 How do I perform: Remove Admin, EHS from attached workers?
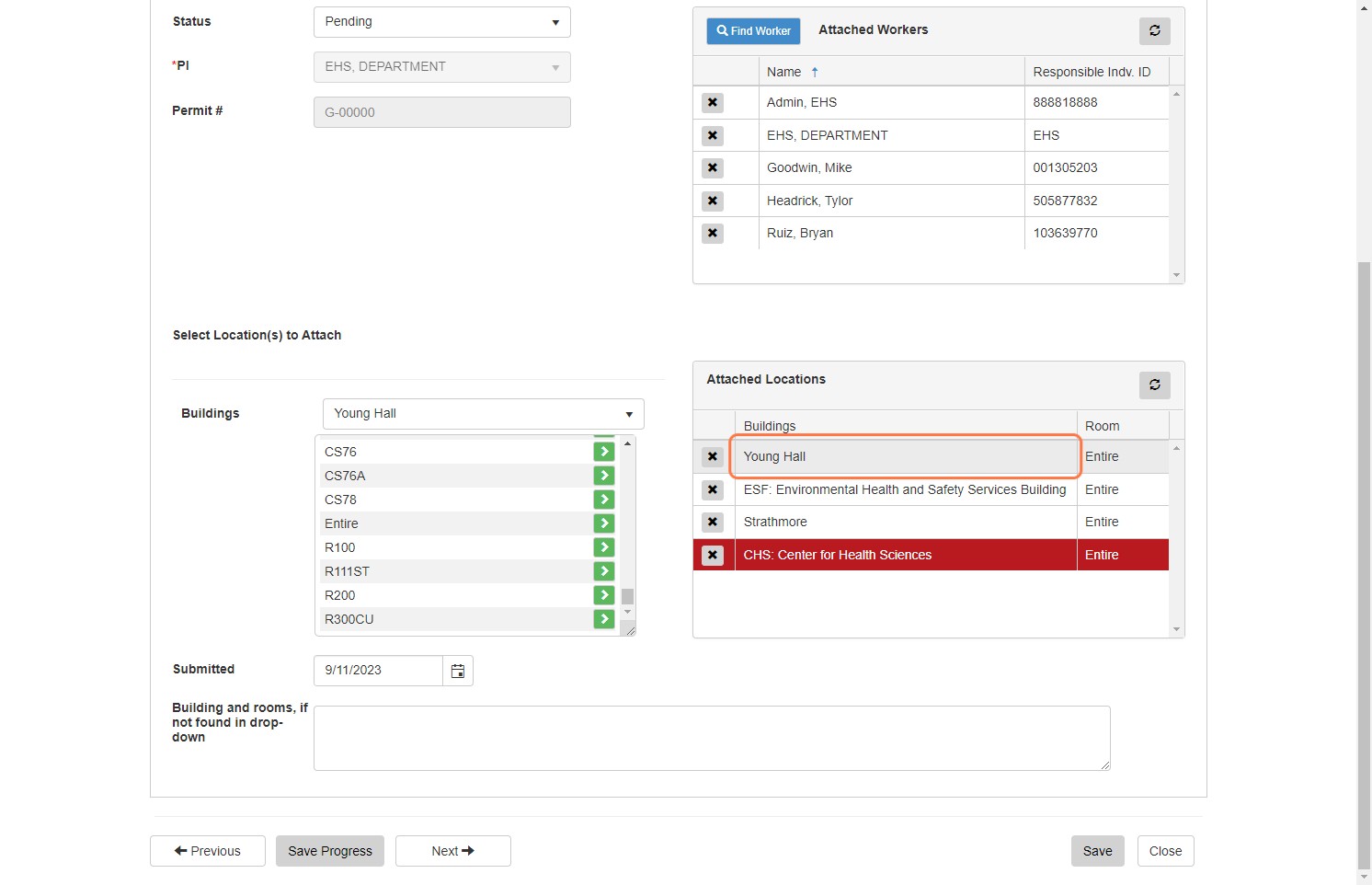713,103
